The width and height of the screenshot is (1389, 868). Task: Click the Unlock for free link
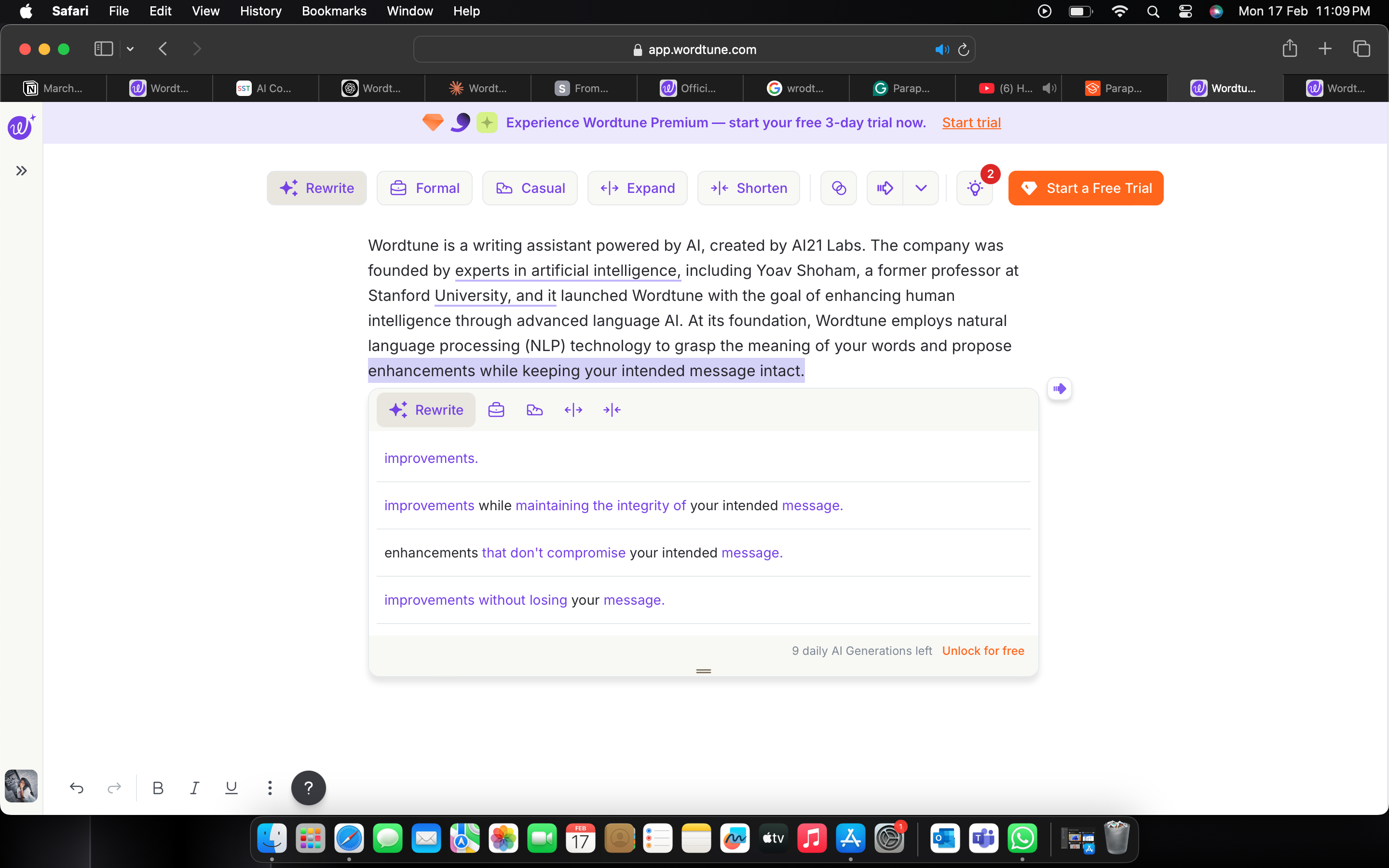point(982,651)
